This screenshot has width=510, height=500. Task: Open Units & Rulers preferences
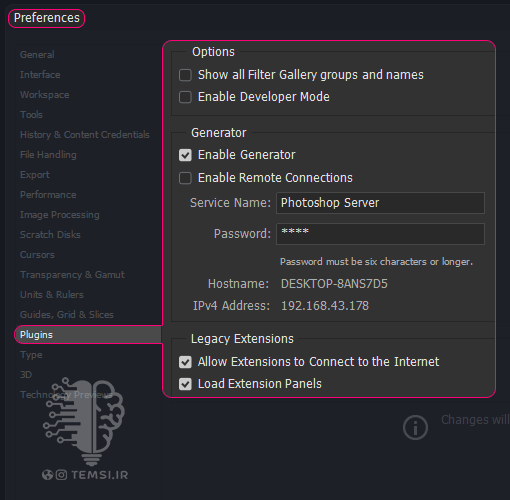click(52, 295)
